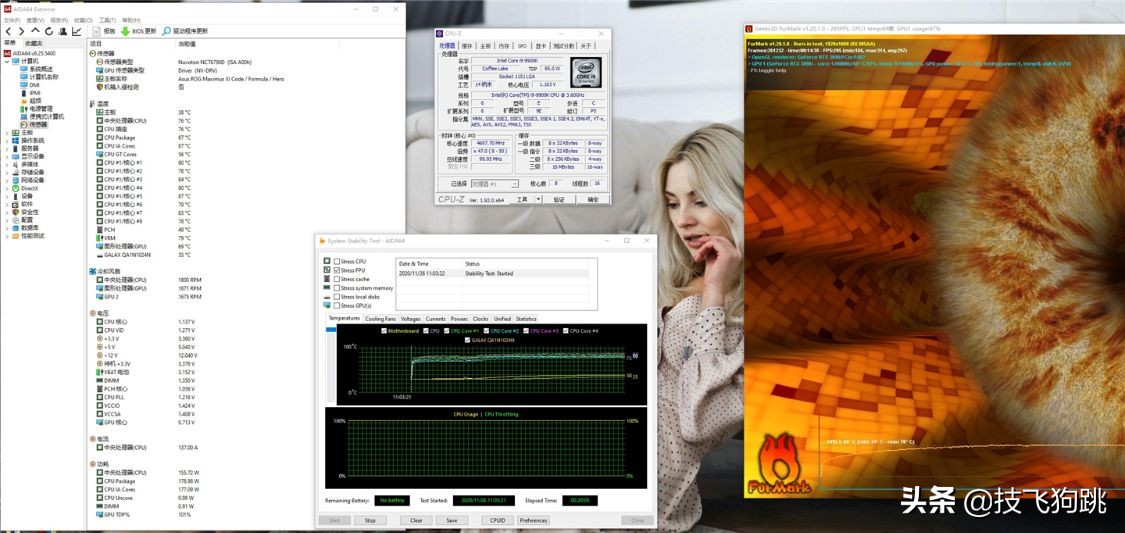This screenshot has height=533, width=1125.
Task: Switch to 收藏夹 favorites tab
Action: click(x=34, y=44)
